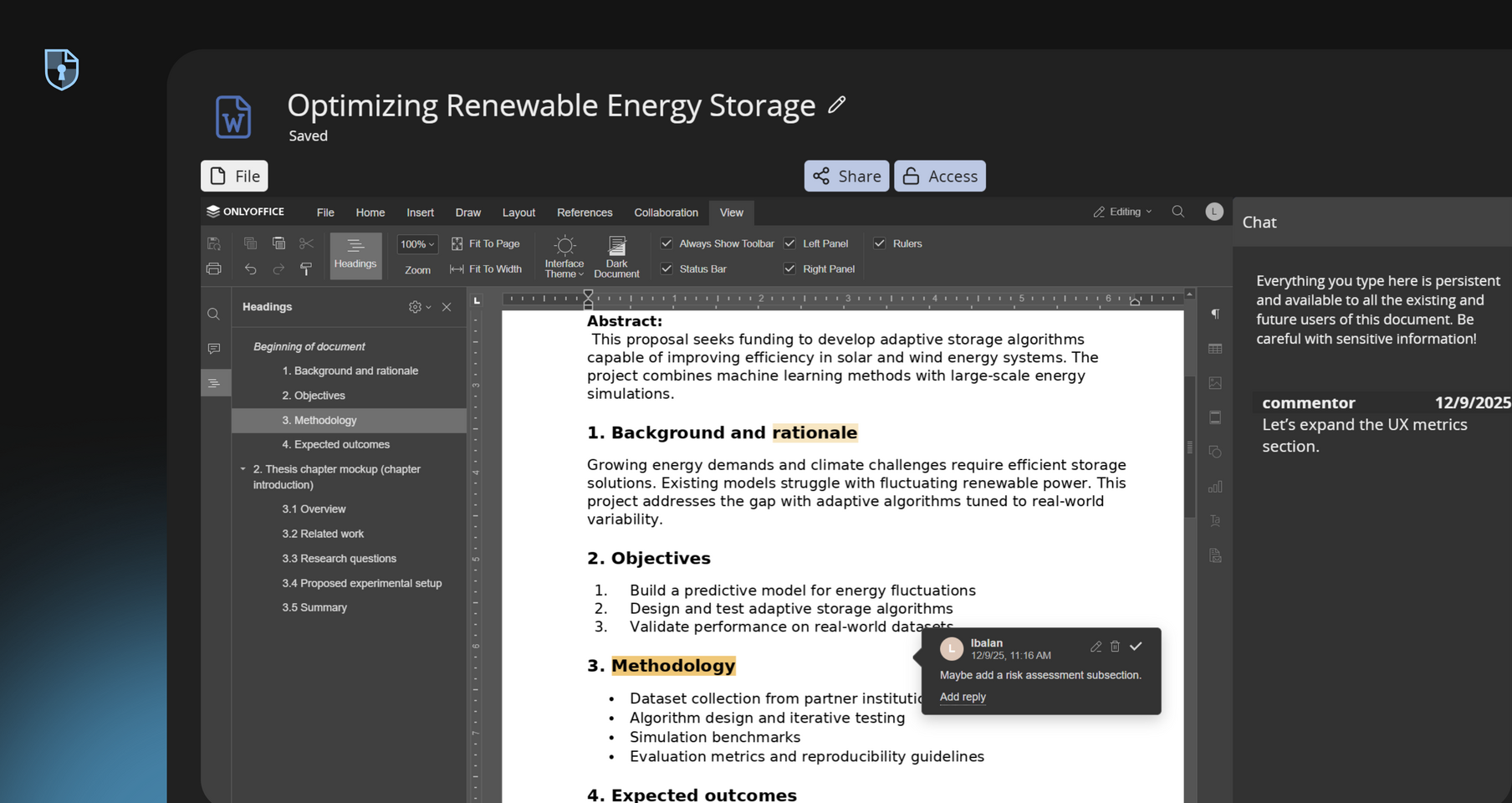This screenshot has height=803, width=1512.
Task: Click Add reply on the comment
Action: 963,697
